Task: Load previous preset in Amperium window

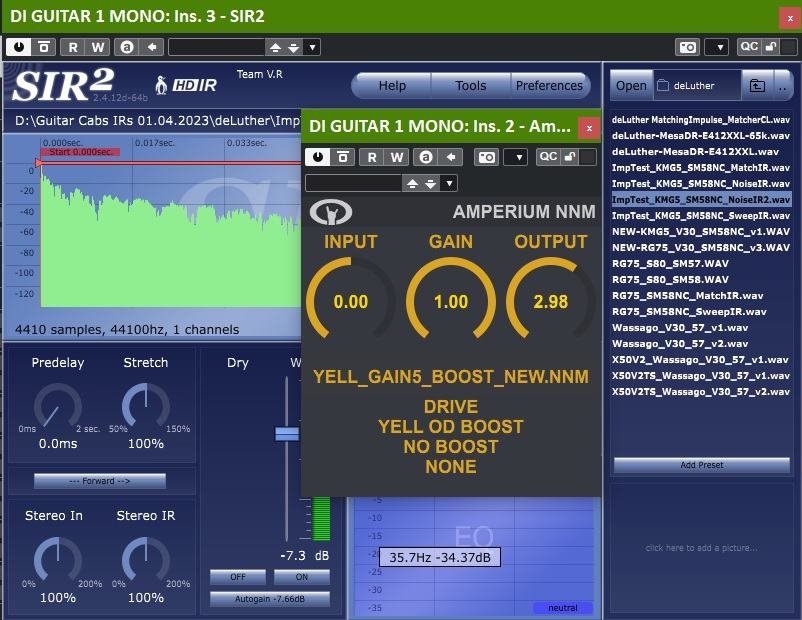Action: pyautogui.click(x=413, y=183)
